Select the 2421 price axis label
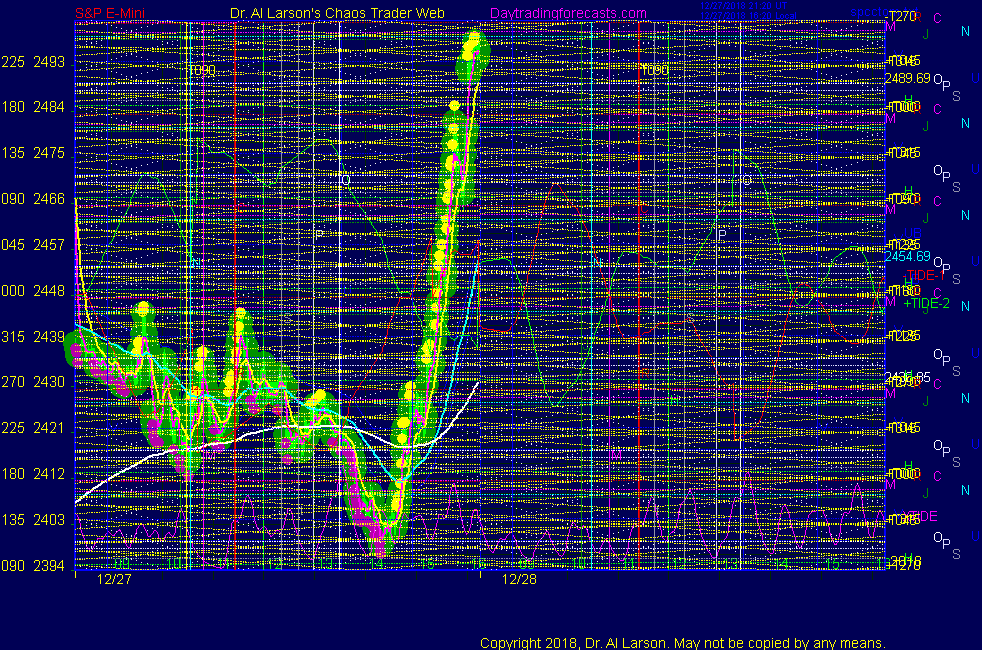The width and height of the screenshot is (982, 650). tap(49, 428)
